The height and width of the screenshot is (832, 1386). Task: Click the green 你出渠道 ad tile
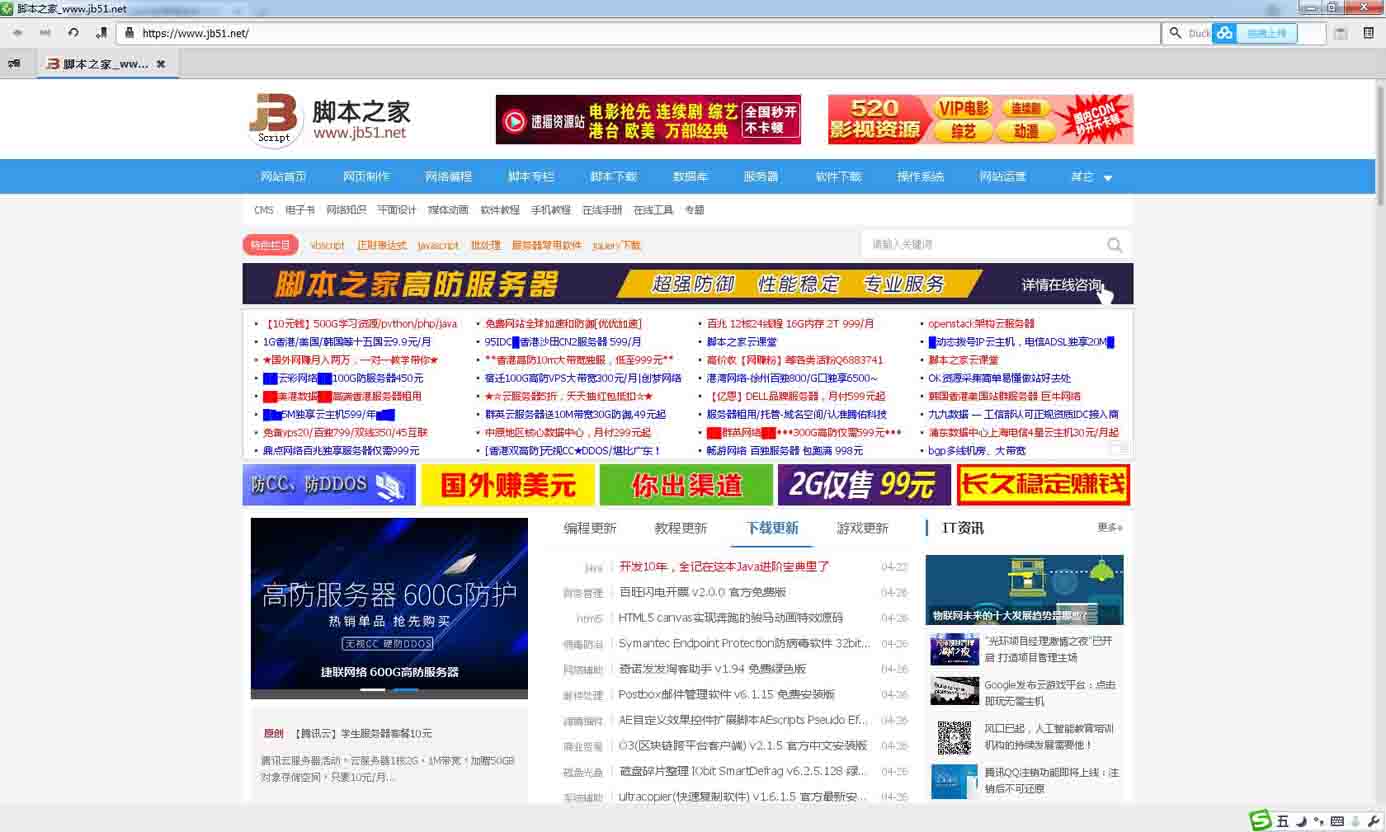[686, 485]
